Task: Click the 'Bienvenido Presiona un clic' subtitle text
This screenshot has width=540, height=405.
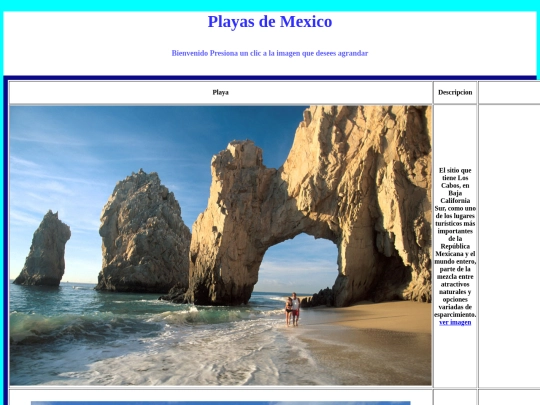Action: pos(270,53)
